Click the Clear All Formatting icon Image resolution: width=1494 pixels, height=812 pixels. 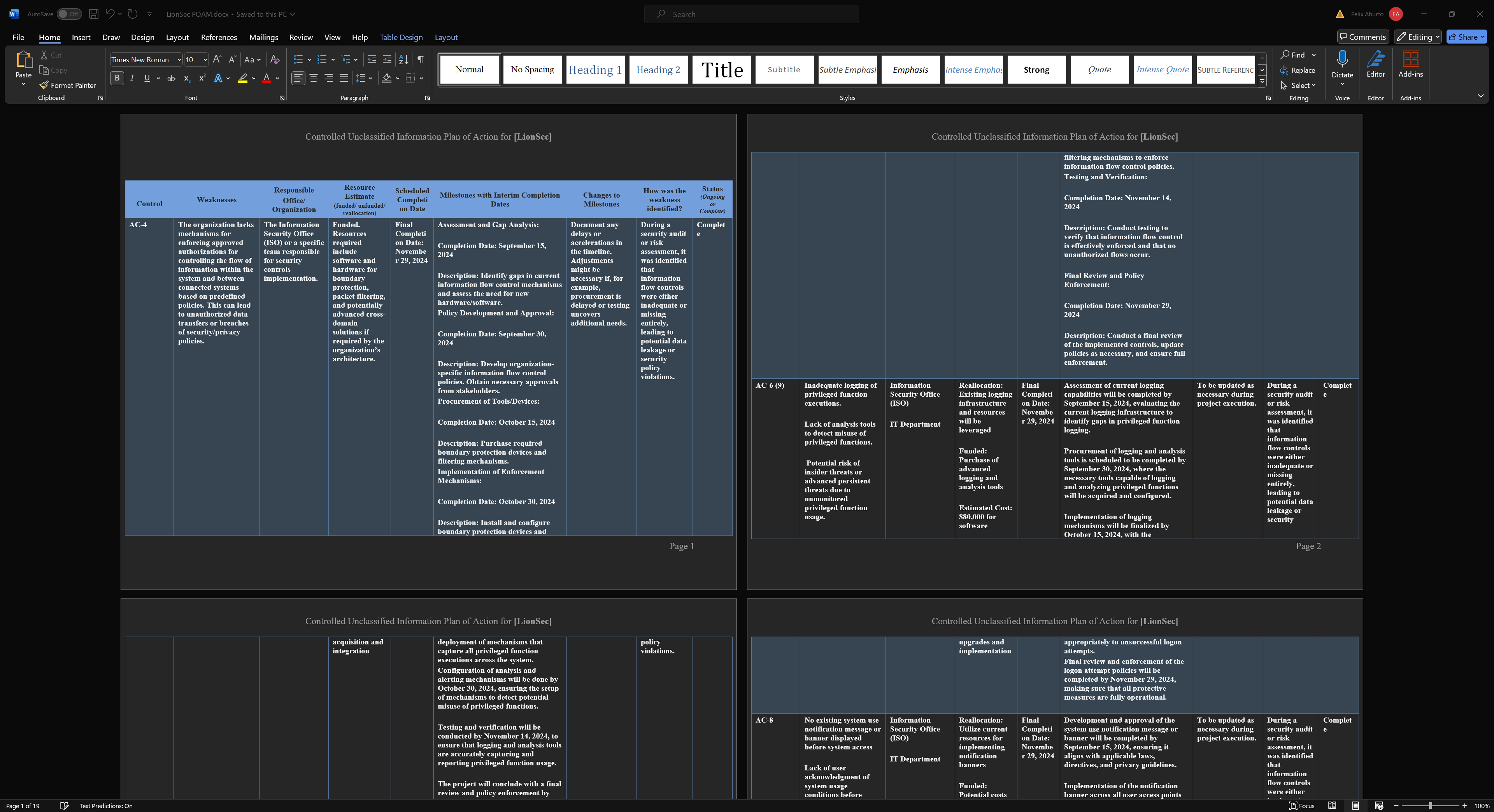coord(275,60)
